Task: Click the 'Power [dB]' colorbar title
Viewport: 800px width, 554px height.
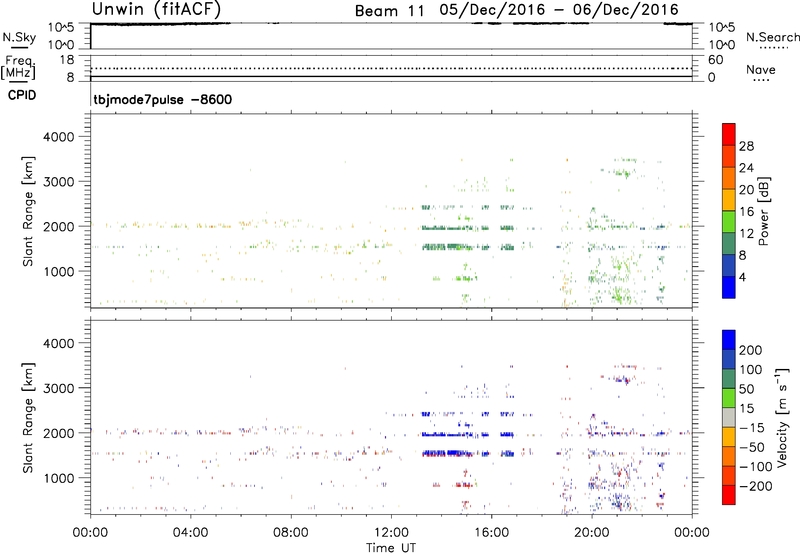Action: [763, 211]
